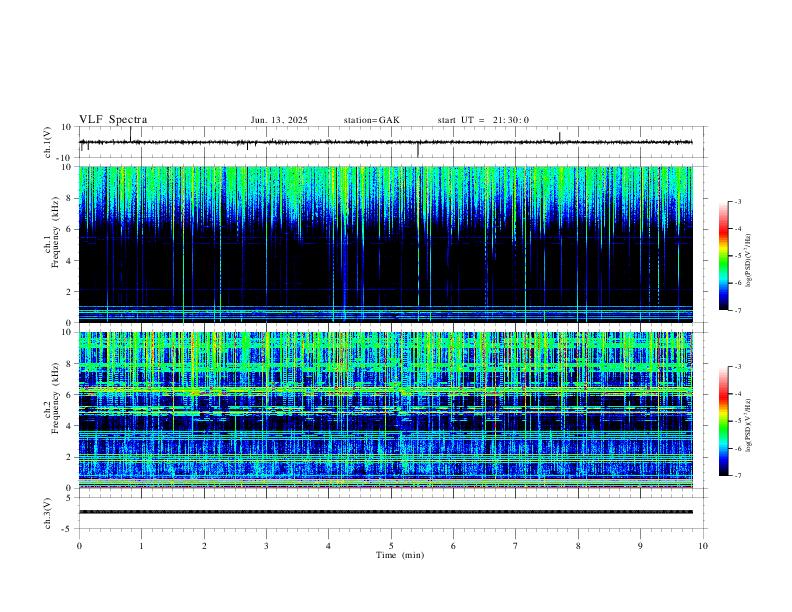
Task: Click time axis tick label "9"
Action: click(640, 546)
